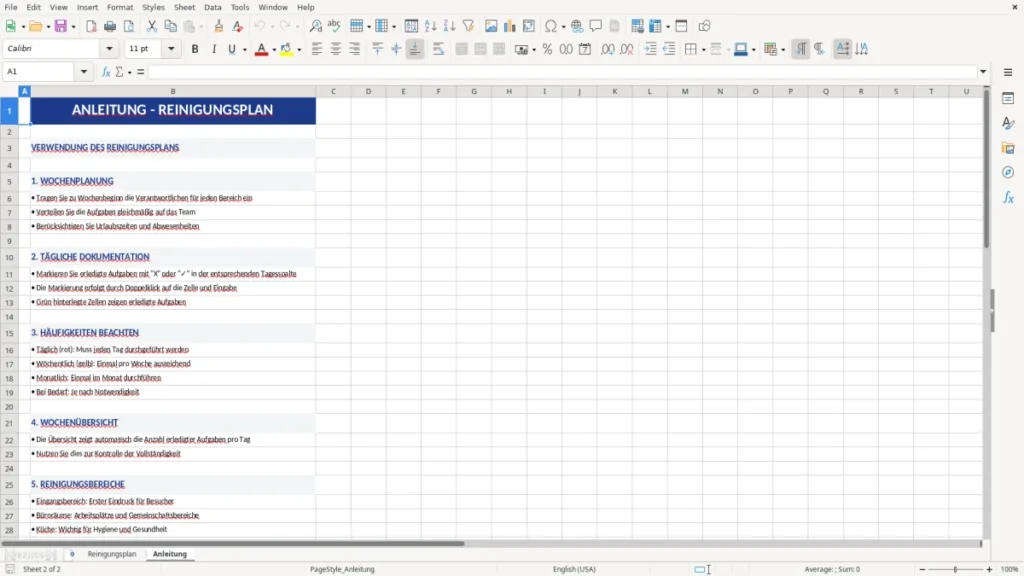Click the AutoFilter funnel icon
Viewport: 1024px width, 576px height.
(468, 26)
